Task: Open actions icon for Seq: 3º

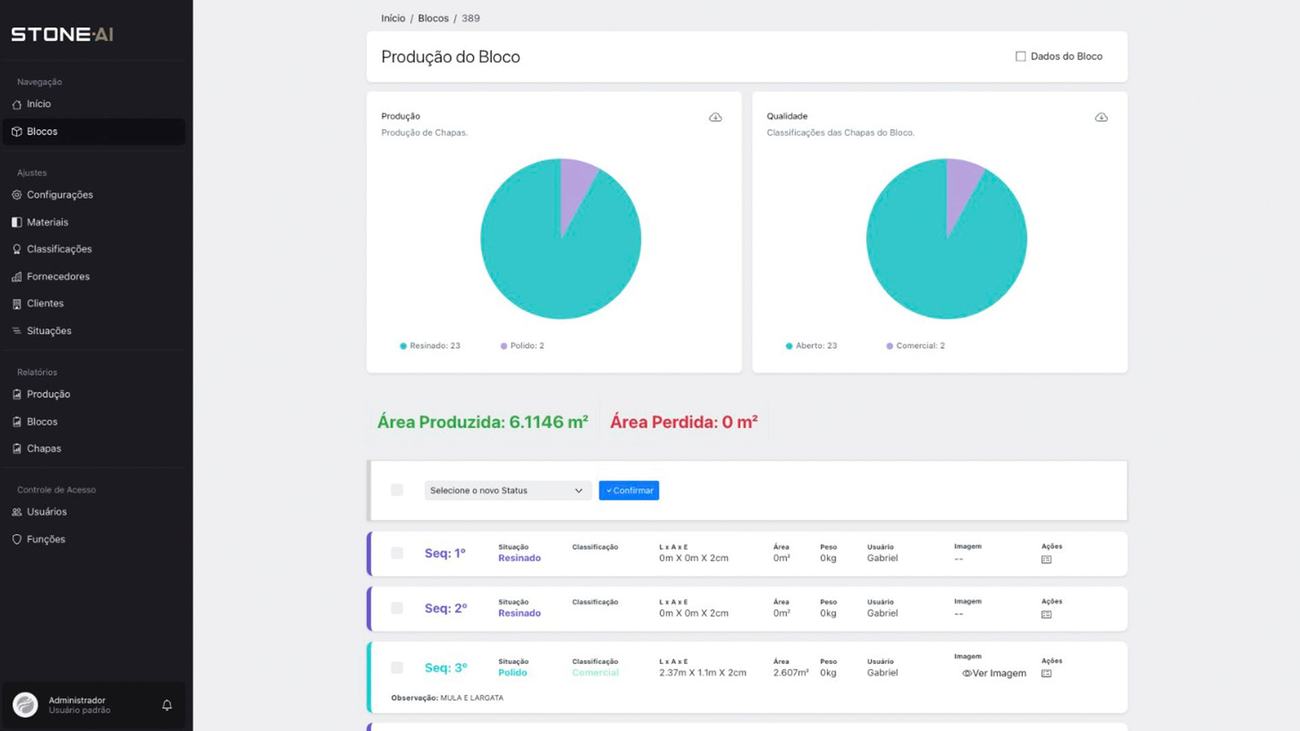Action: click(x=1046, y=673)
